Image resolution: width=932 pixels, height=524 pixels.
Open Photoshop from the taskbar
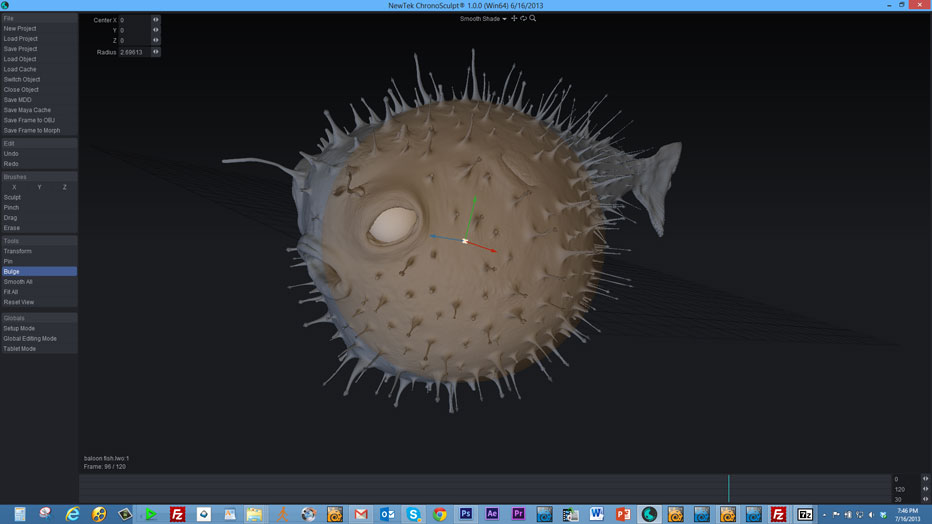click(466, 514)
